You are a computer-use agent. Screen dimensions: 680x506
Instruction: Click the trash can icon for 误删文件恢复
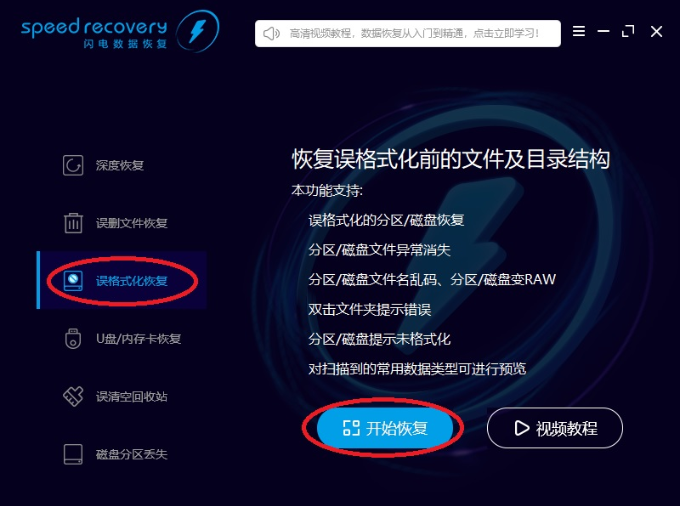pyautogui.click(x=73, y=223)
